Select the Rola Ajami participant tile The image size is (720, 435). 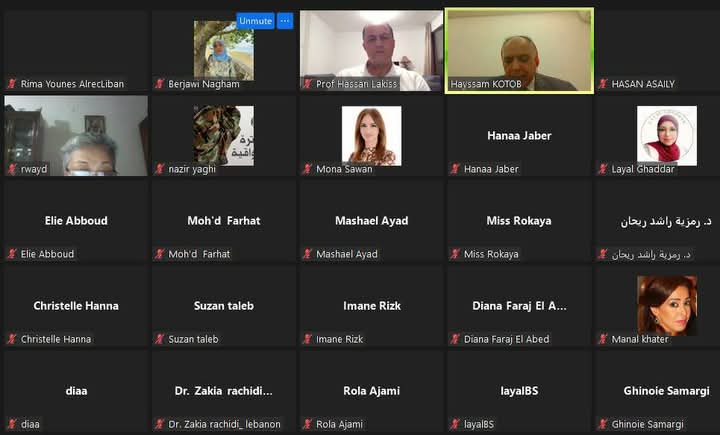(371, 391)
